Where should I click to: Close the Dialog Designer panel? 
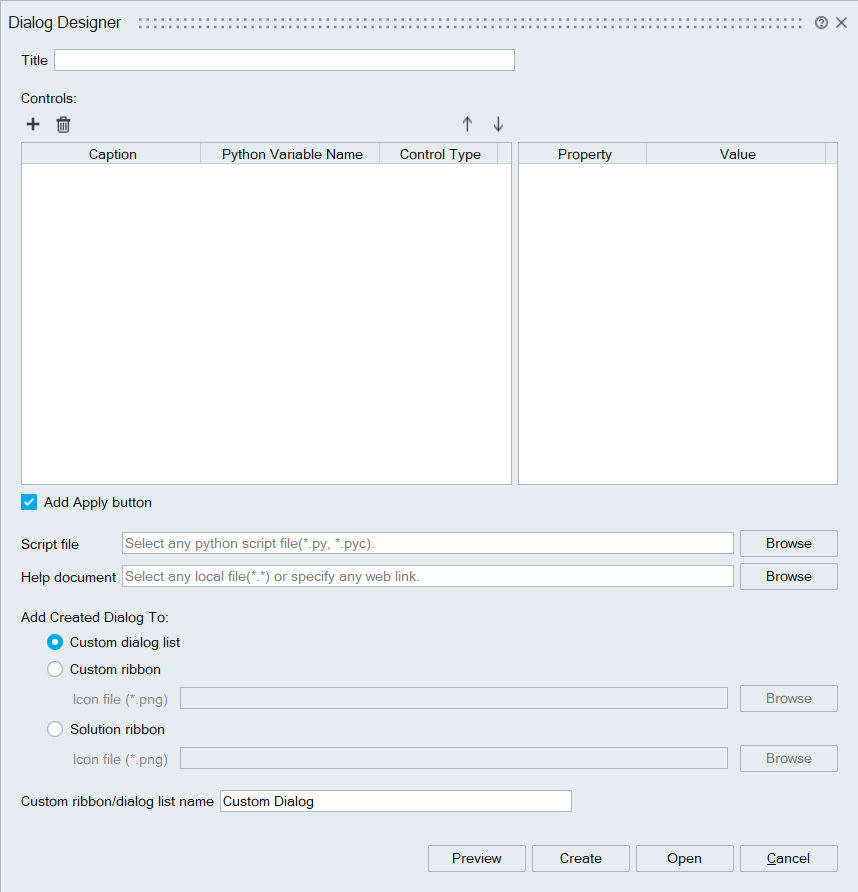pyautogui.click(x=841, y=23)
